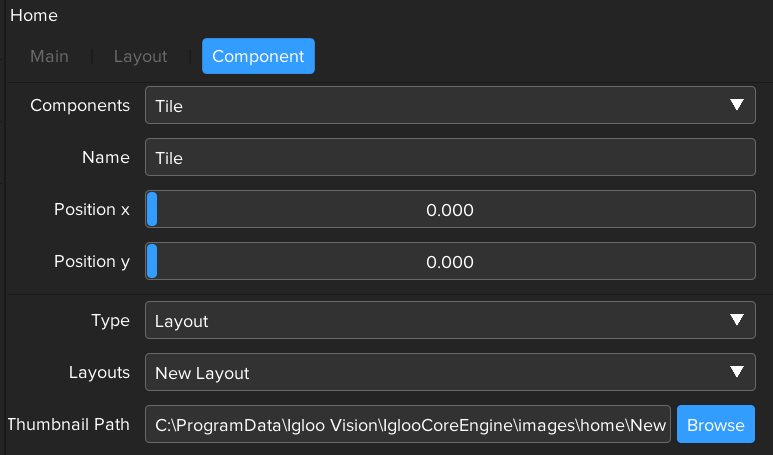
Task: Click the Name text field
Action: tap(450, 158)
